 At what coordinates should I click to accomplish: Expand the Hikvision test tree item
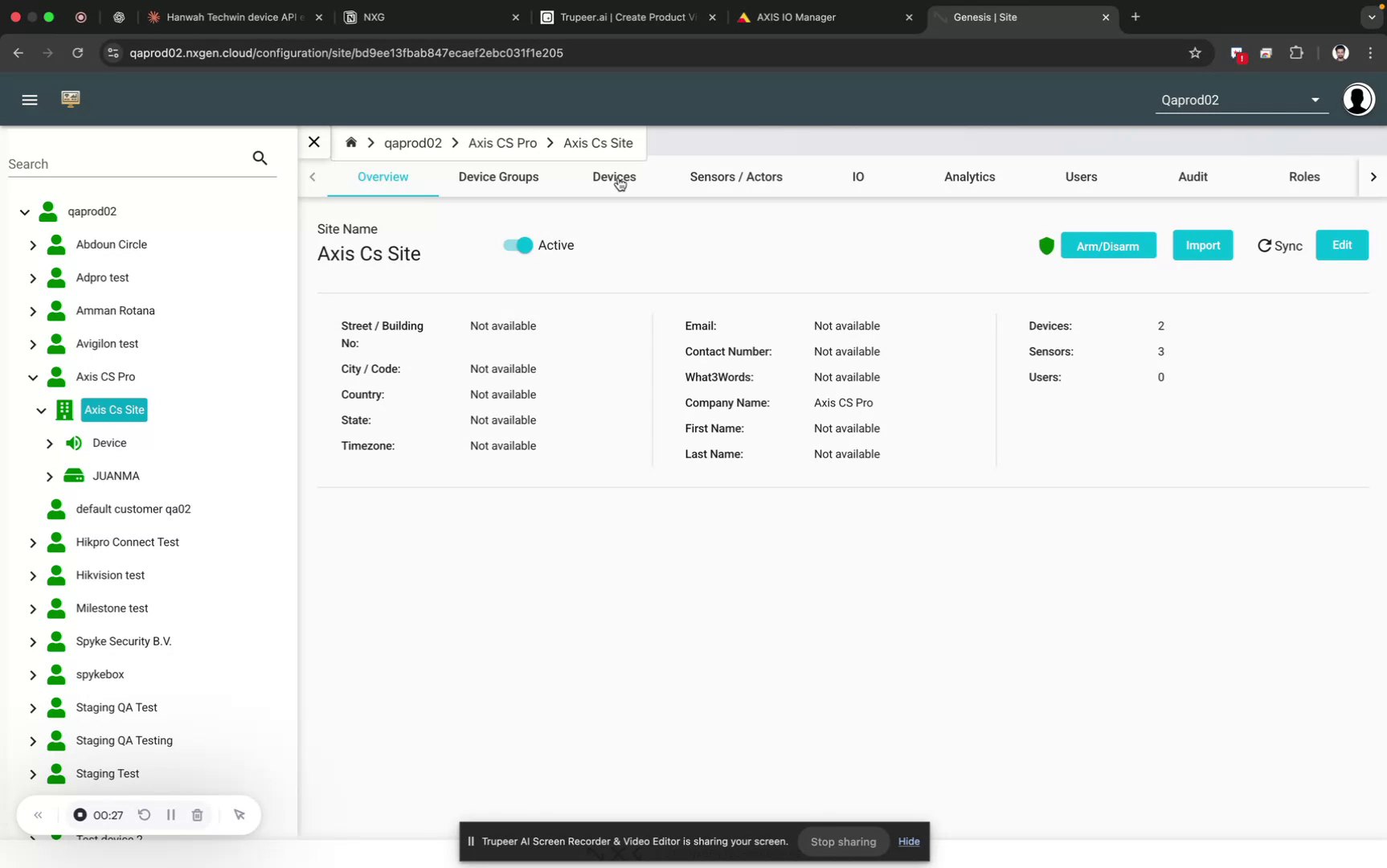pyautogui.click(x=33, y=575)
